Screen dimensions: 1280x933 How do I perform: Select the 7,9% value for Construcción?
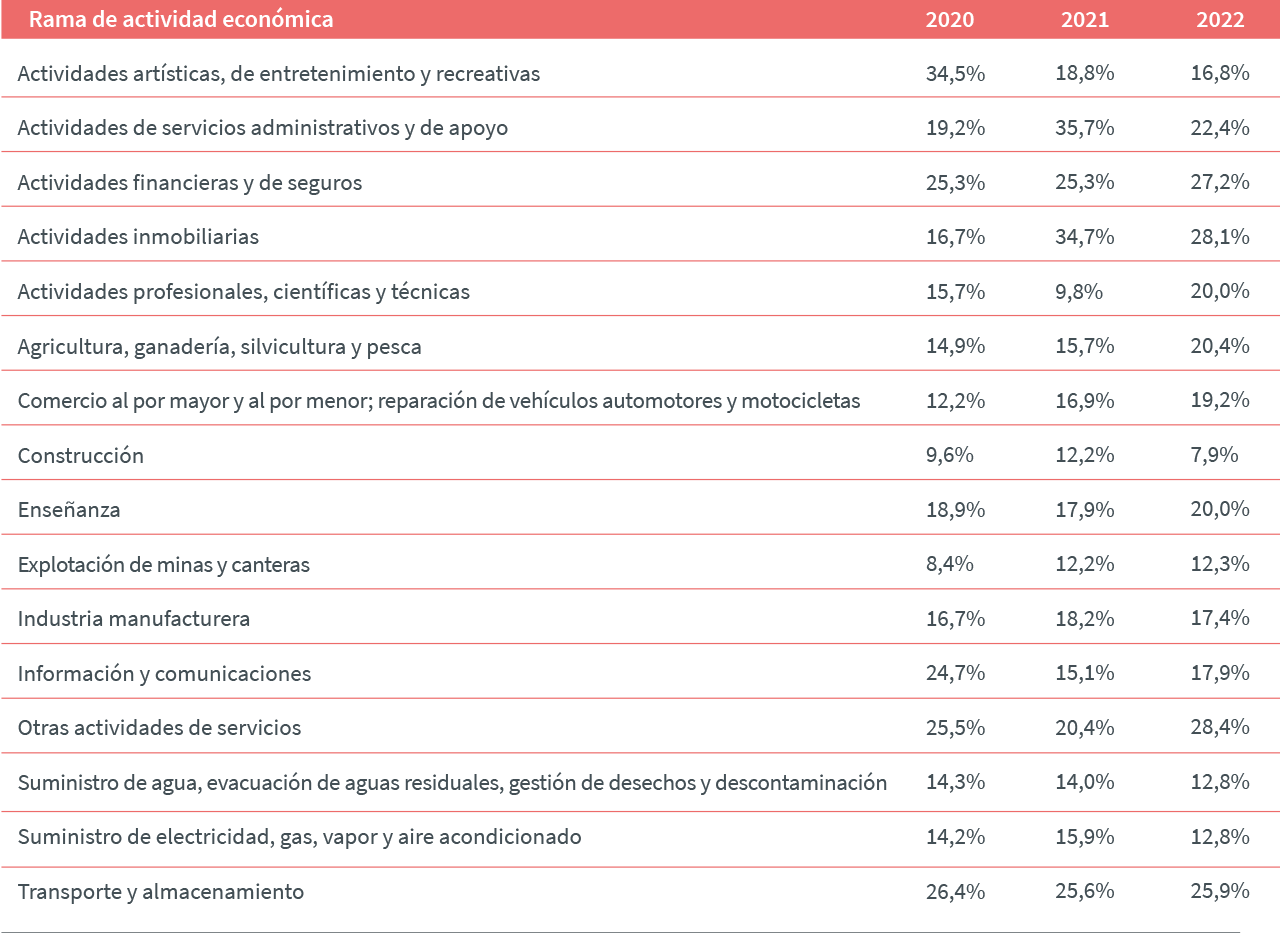(x=1213, y=456)
